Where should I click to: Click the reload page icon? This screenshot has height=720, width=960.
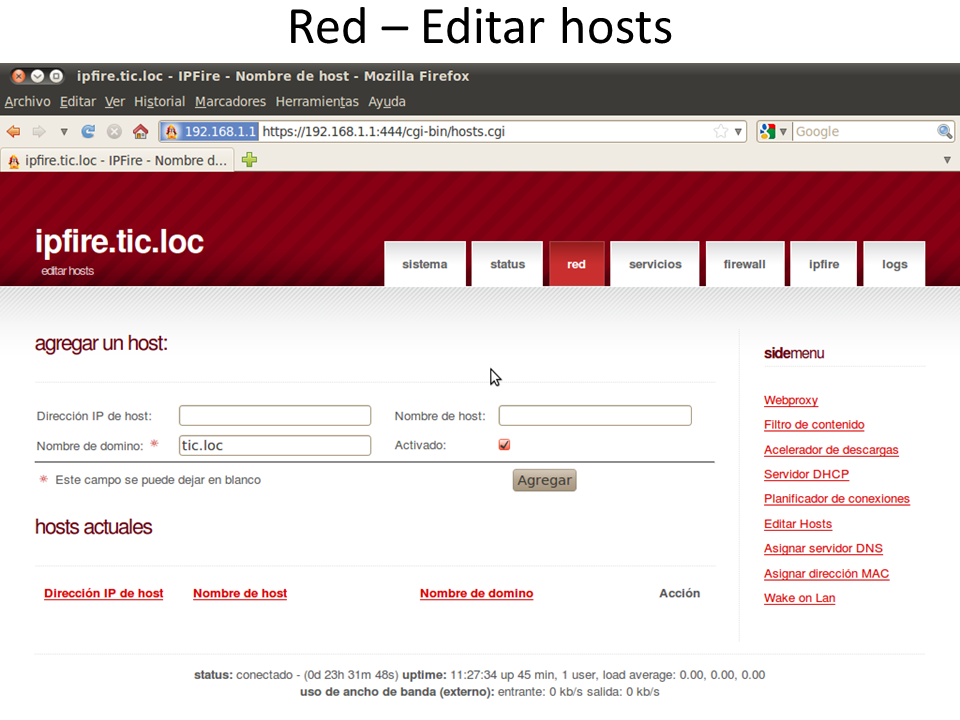89,132
